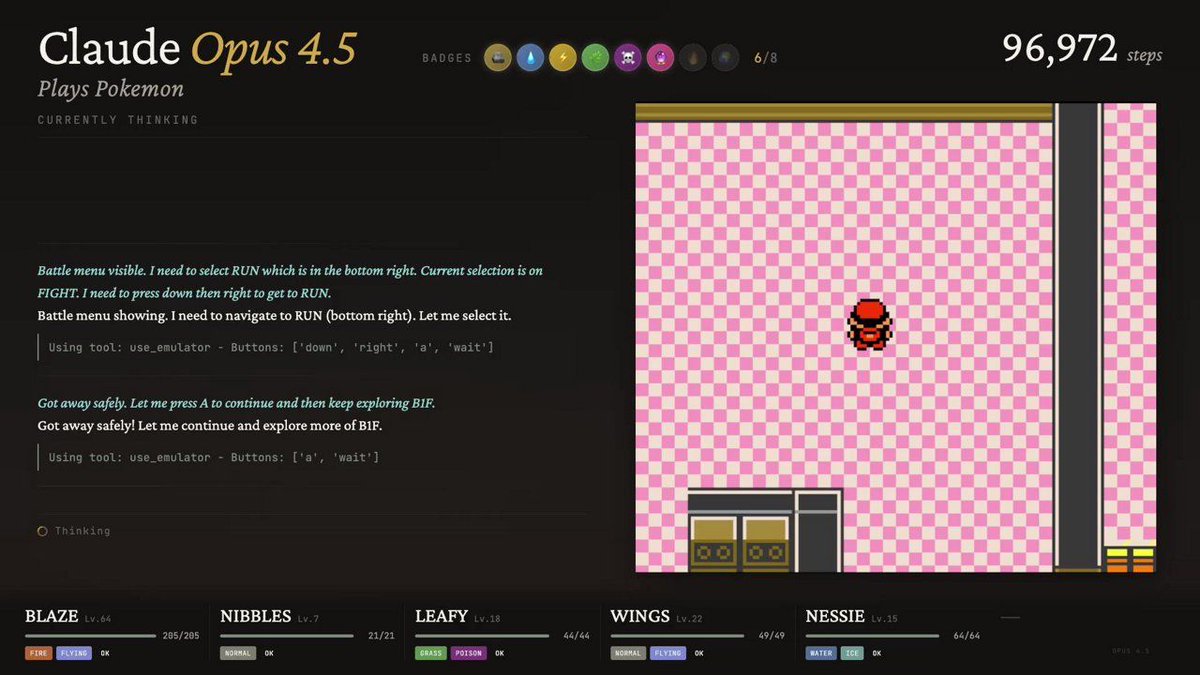The width and height of the screenshot is (1200, 675).
Task: Click the FIRE type tag
Action: coord(38,653)
